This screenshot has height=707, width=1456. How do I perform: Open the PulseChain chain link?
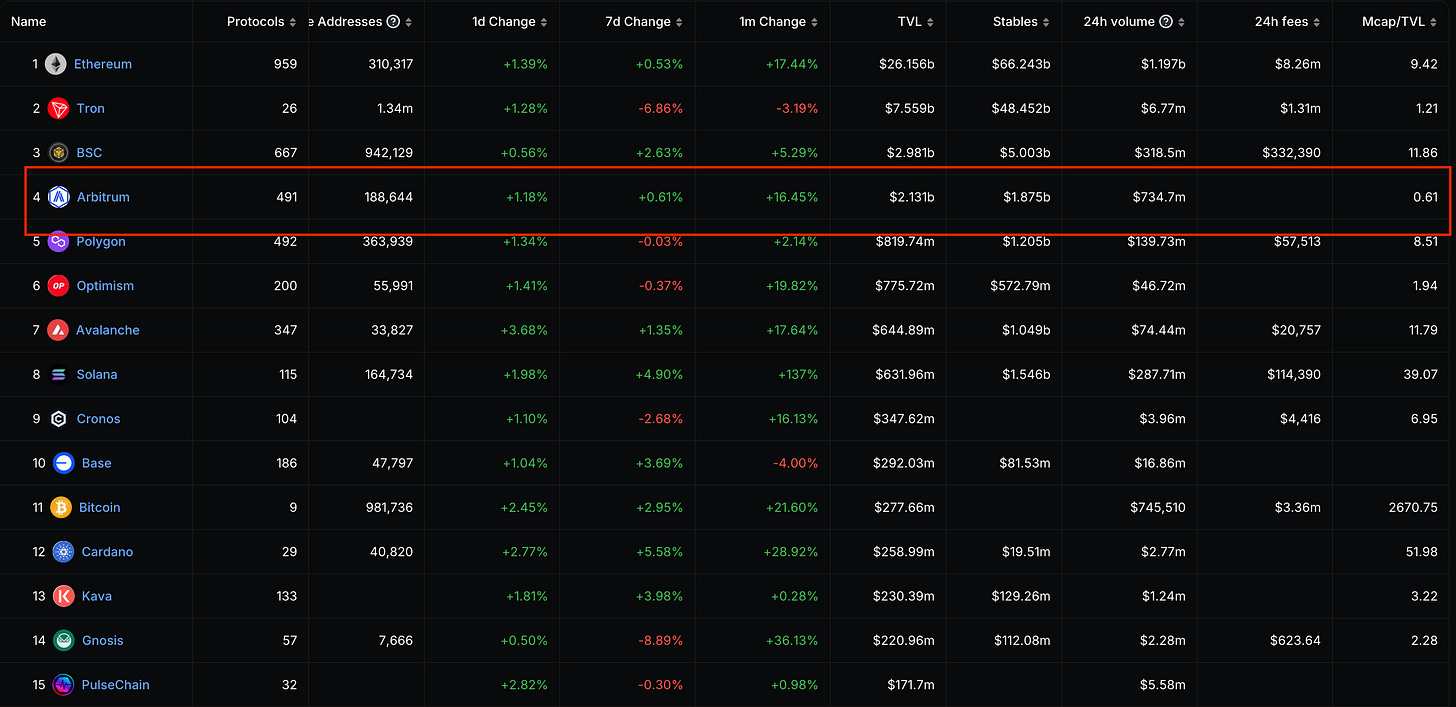[116, 685]
